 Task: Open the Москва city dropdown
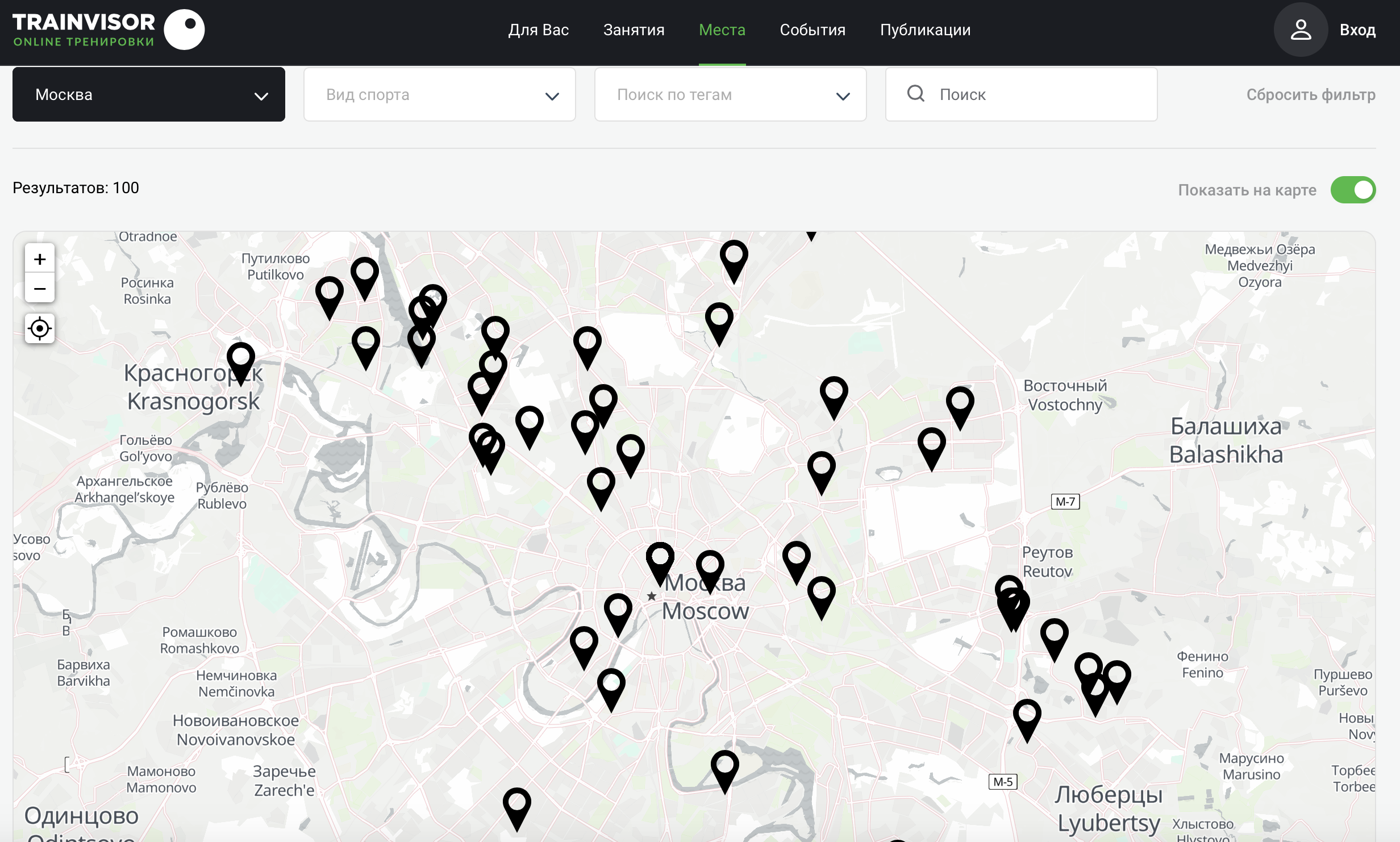click(149, 94)
